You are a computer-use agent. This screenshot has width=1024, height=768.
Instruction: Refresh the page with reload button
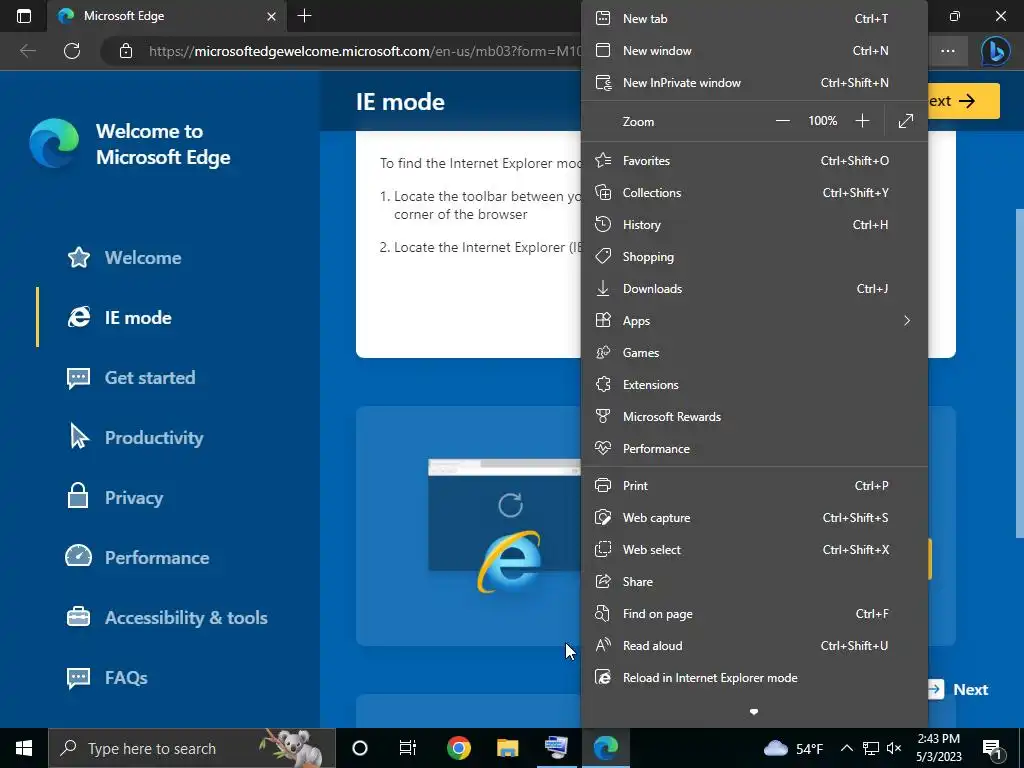point(72,51)
